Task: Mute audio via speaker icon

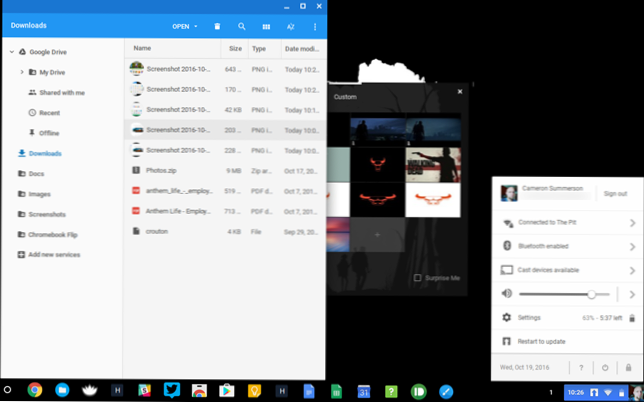Action: click(x=507, y=294)
